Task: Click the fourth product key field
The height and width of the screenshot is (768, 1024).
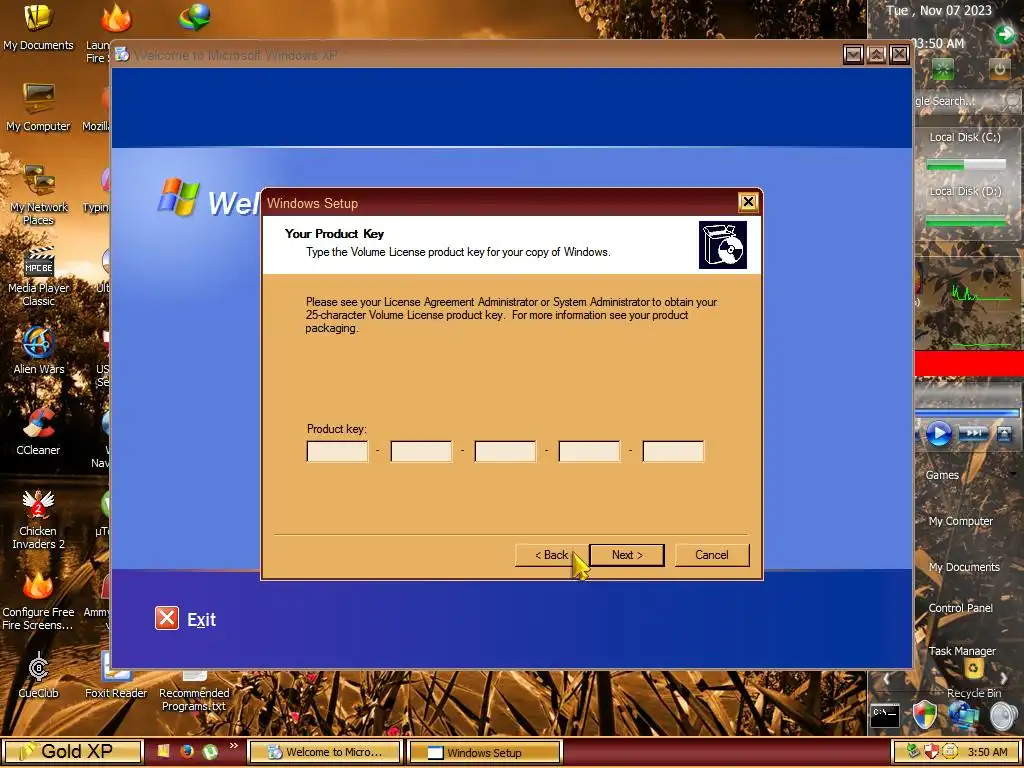Action: click(589, 451)
